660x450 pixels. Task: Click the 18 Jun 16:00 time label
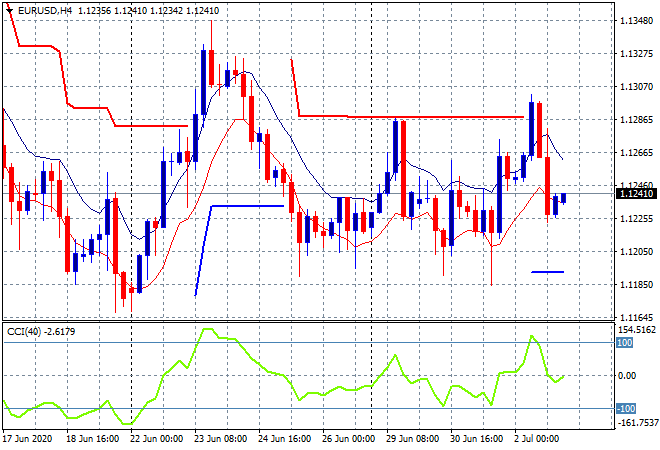coord(93,439)
